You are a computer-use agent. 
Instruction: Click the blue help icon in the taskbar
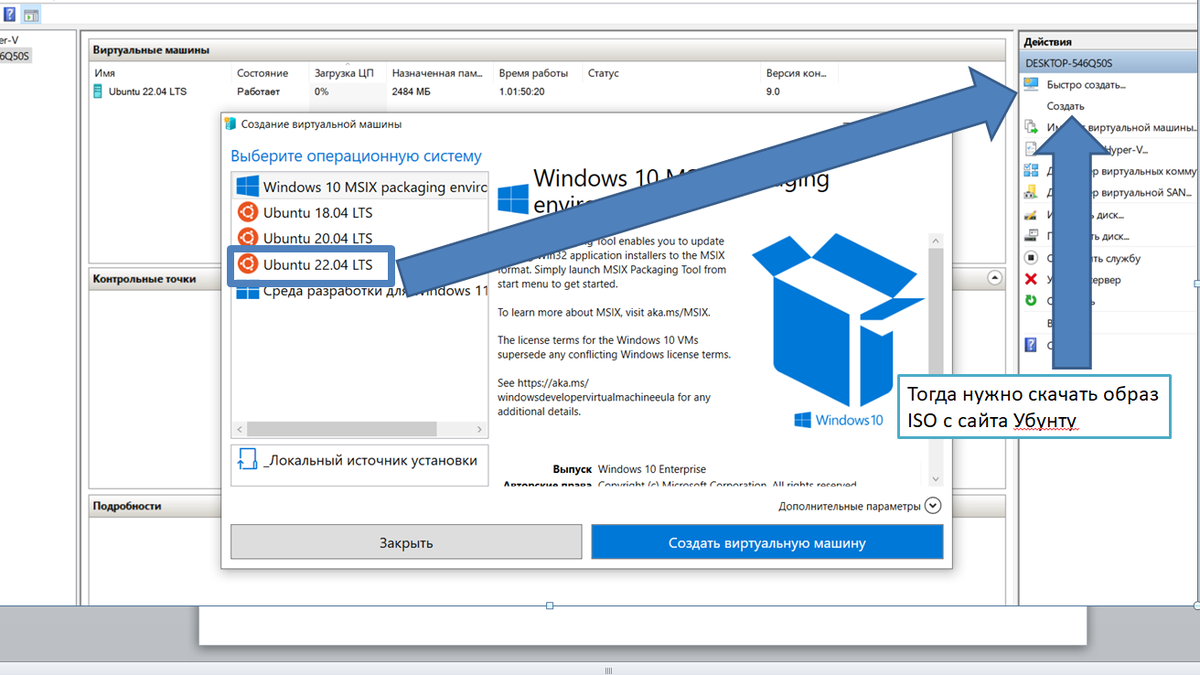click(x=10, y=13)
